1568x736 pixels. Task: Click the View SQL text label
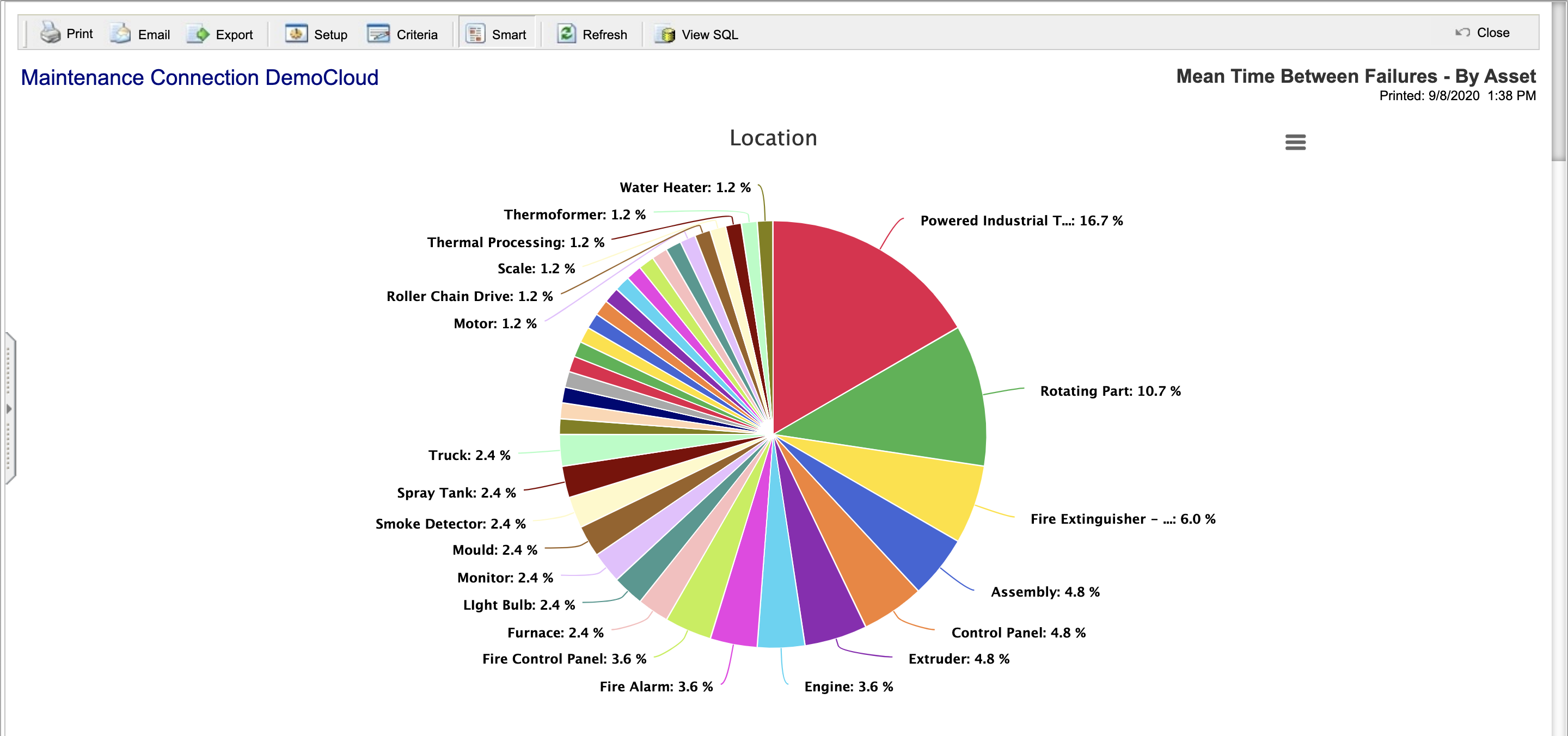709,35
